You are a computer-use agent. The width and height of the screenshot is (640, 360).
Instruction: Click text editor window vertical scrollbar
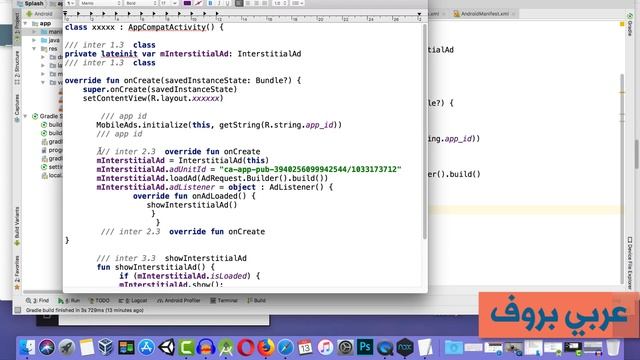(x=425, y=131)
